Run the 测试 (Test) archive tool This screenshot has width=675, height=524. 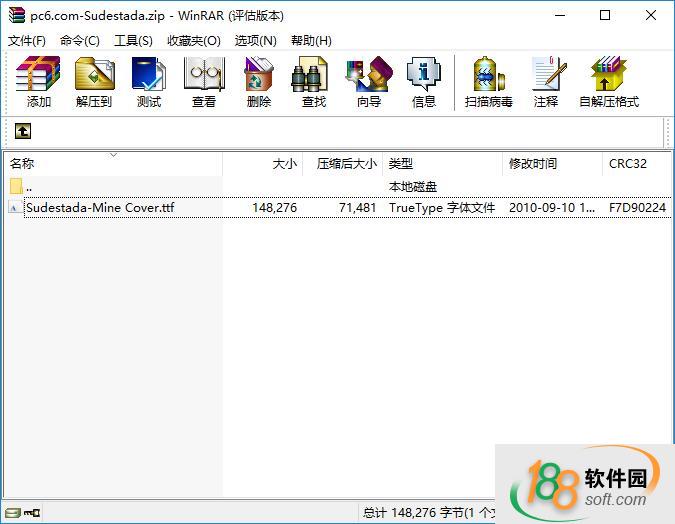149,82
